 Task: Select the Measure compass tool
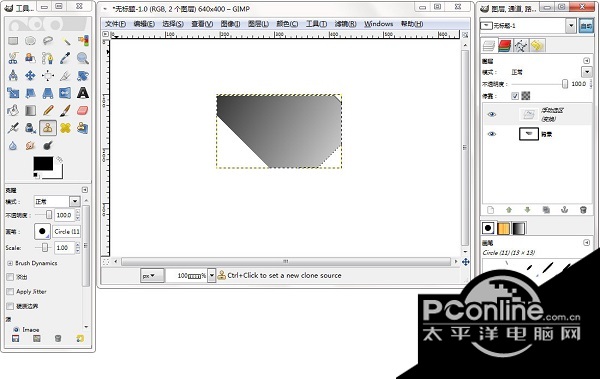coord(13,75)
